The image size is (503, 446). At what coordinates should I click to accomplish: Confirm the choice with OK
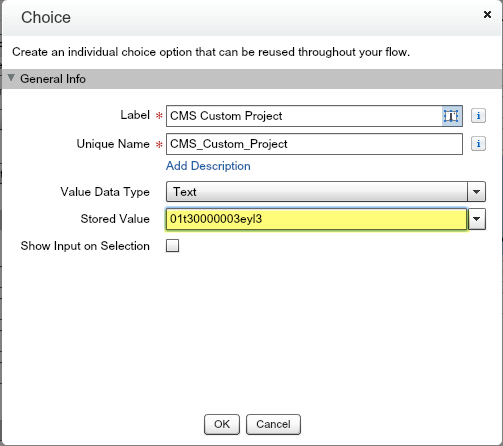222,424
